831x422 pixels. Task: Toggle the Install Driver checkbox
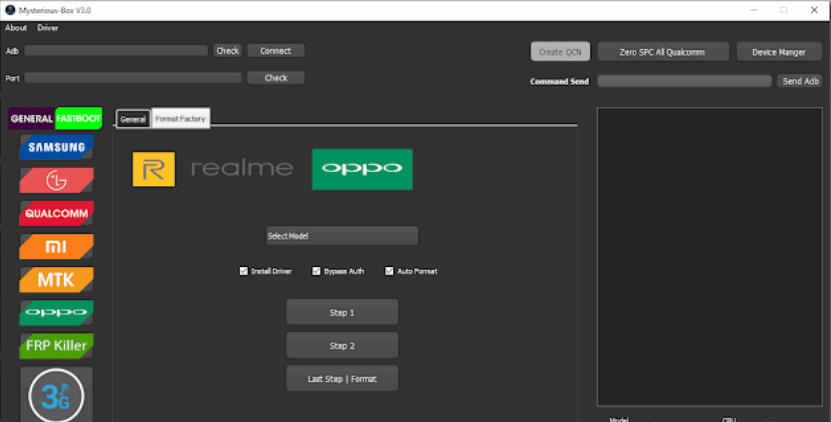point(243,271)
